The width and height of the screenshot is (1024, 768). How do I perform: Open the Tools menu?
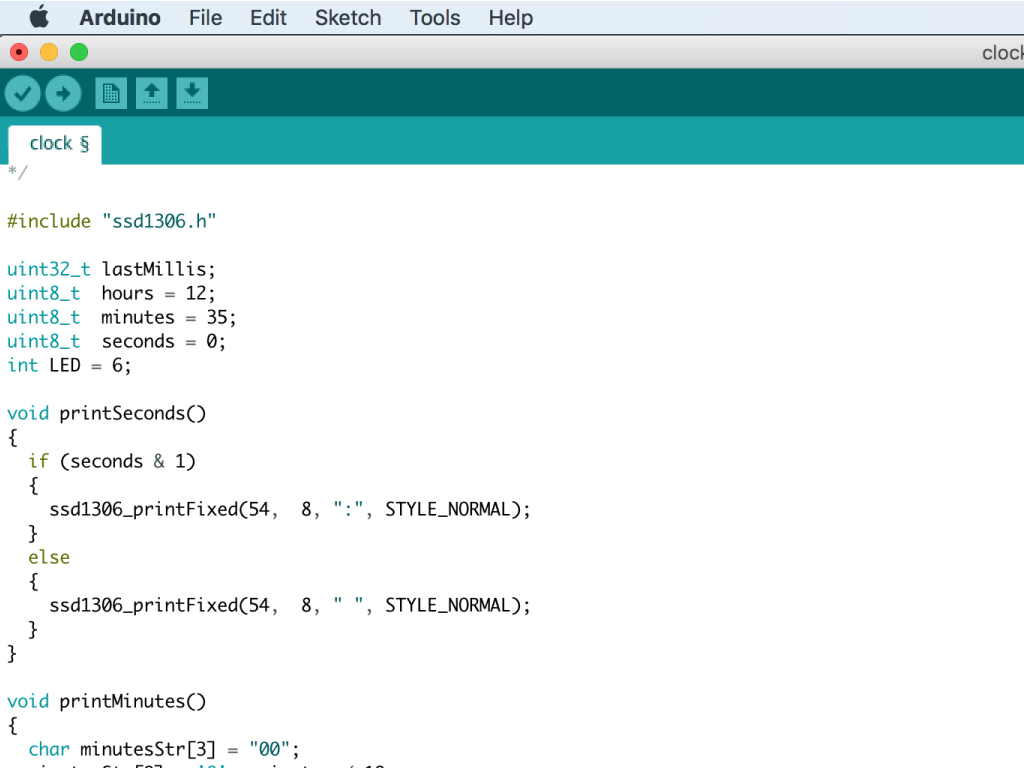point(435,18)
